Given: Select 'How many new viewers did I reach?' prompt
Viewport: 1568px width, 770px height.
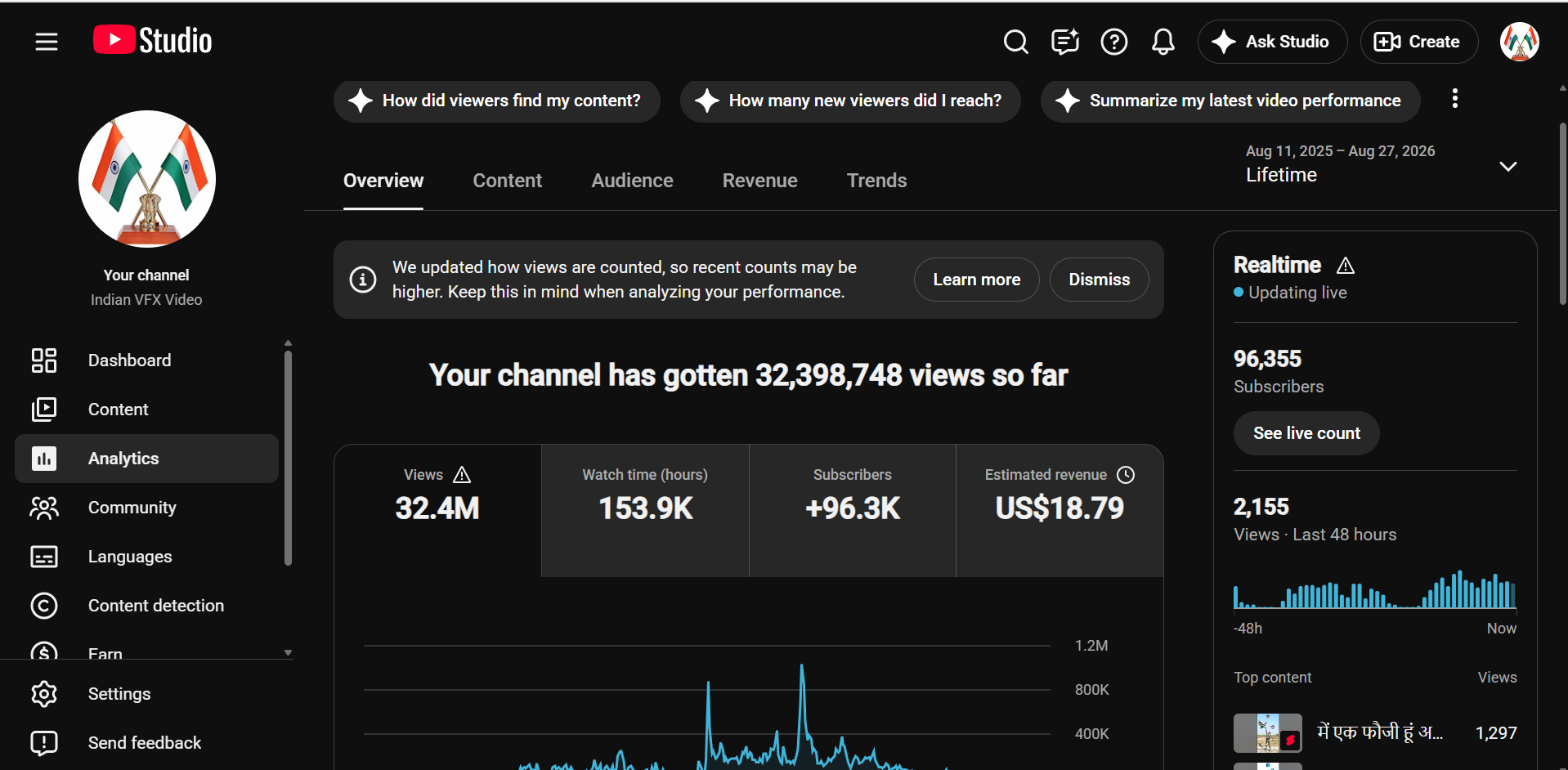Looking at the screenshot, I should 850,101.
